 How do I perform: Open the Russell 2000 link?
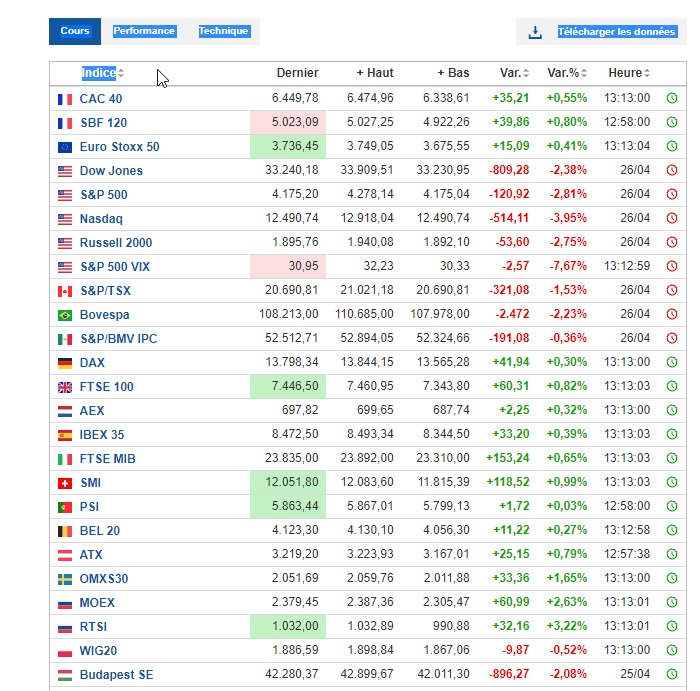pos(116,243)
